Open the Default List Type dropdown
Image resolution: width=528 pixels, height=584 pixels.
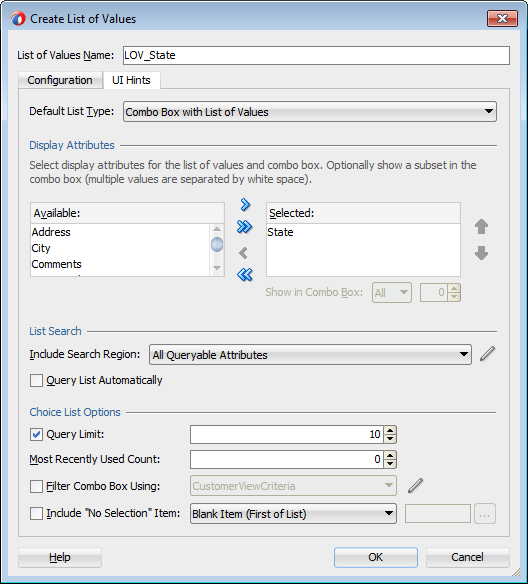[x=310, y=112]
